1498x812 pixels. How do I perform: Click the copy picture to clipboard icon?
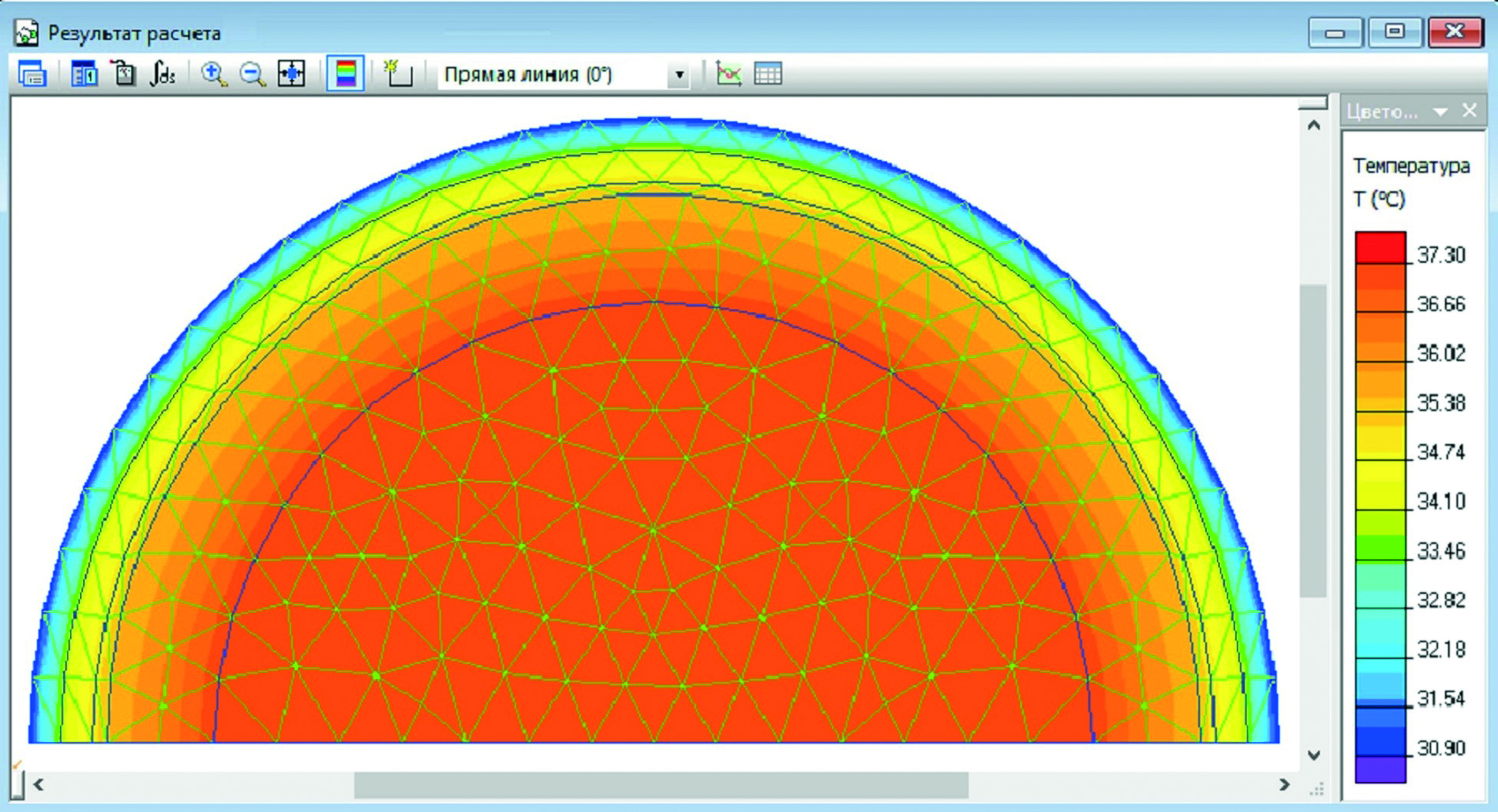click(124, 75)
